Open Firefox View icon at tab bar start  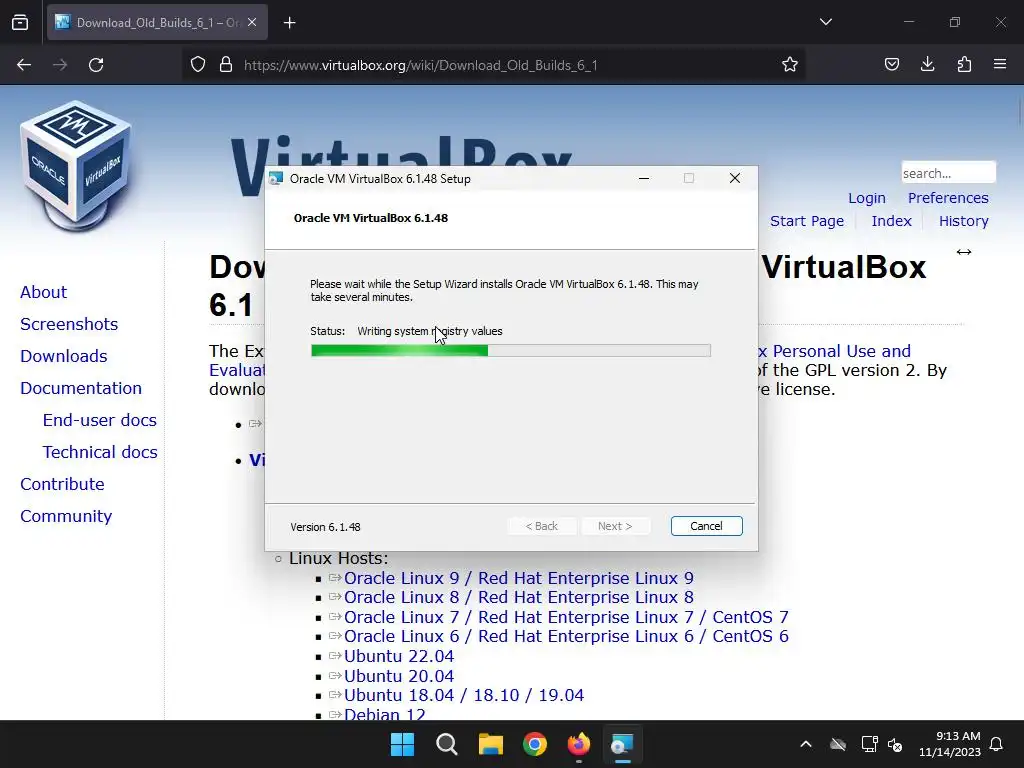20,23
